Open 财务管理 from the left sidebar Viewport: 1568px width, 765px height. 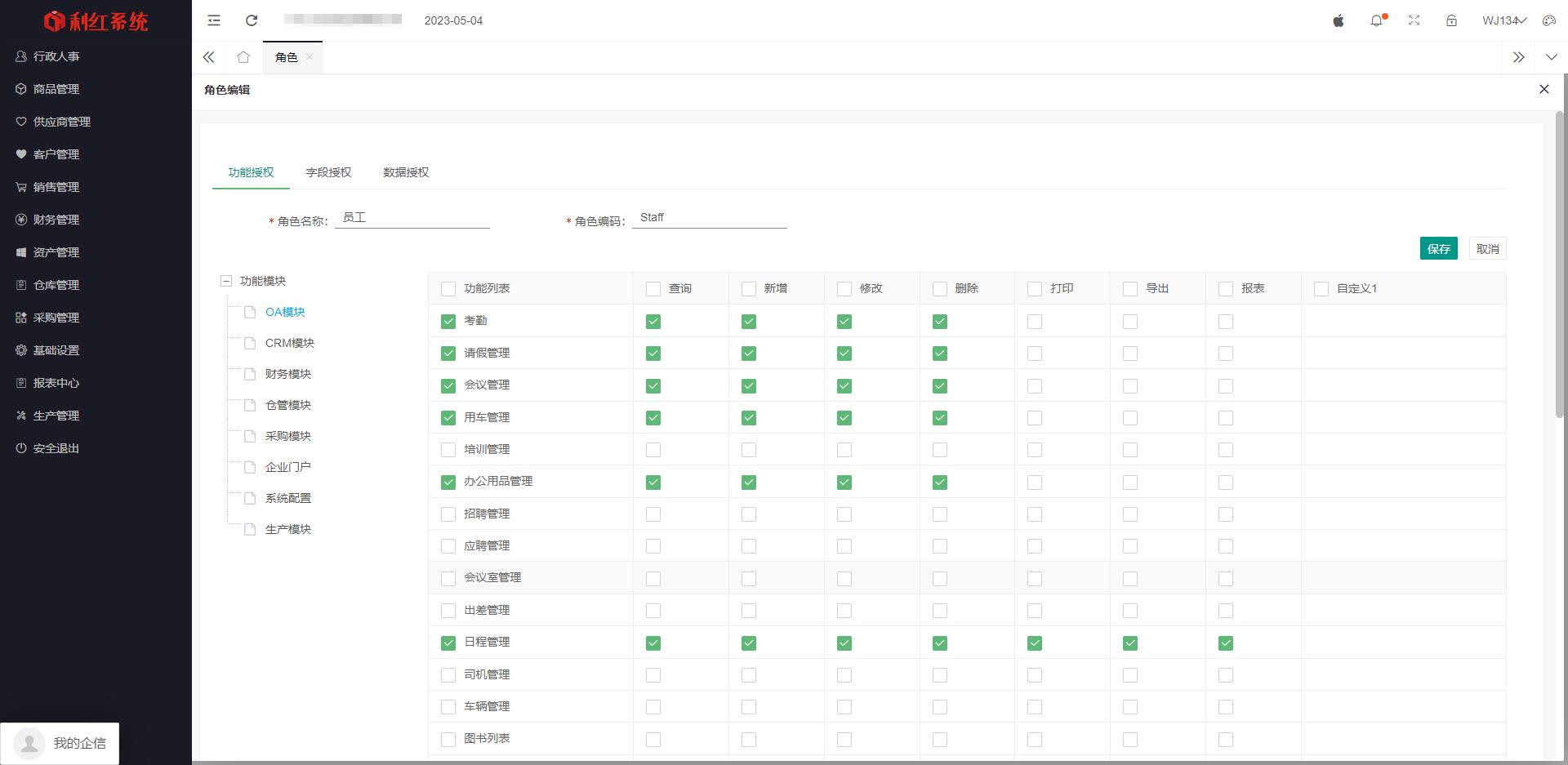[x=56, y=219]
